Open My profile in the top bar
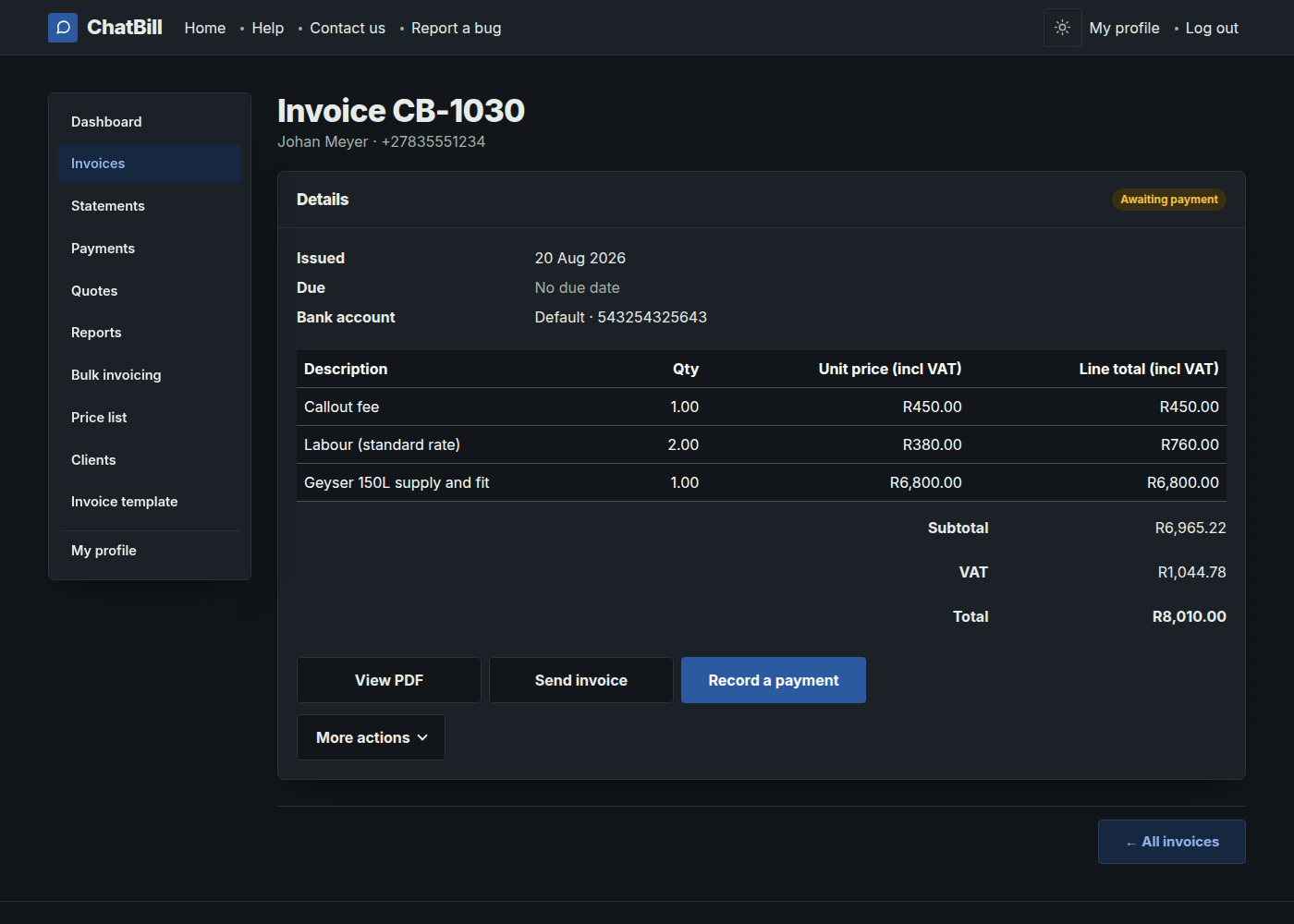The height and width of the screenshot is (924, 1294). pyautogui.click(x=1125, y=28)
